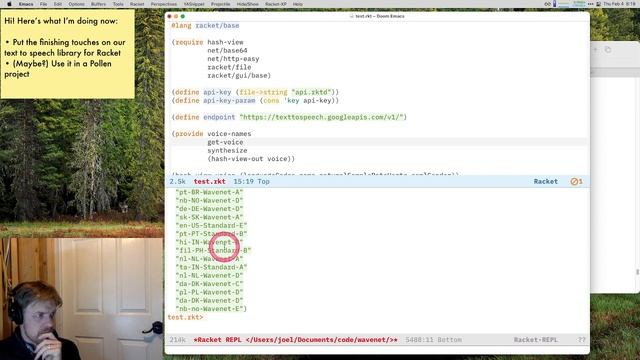Click the "api.rktd" string literal
640x360 pixels.
coord(311,92)
